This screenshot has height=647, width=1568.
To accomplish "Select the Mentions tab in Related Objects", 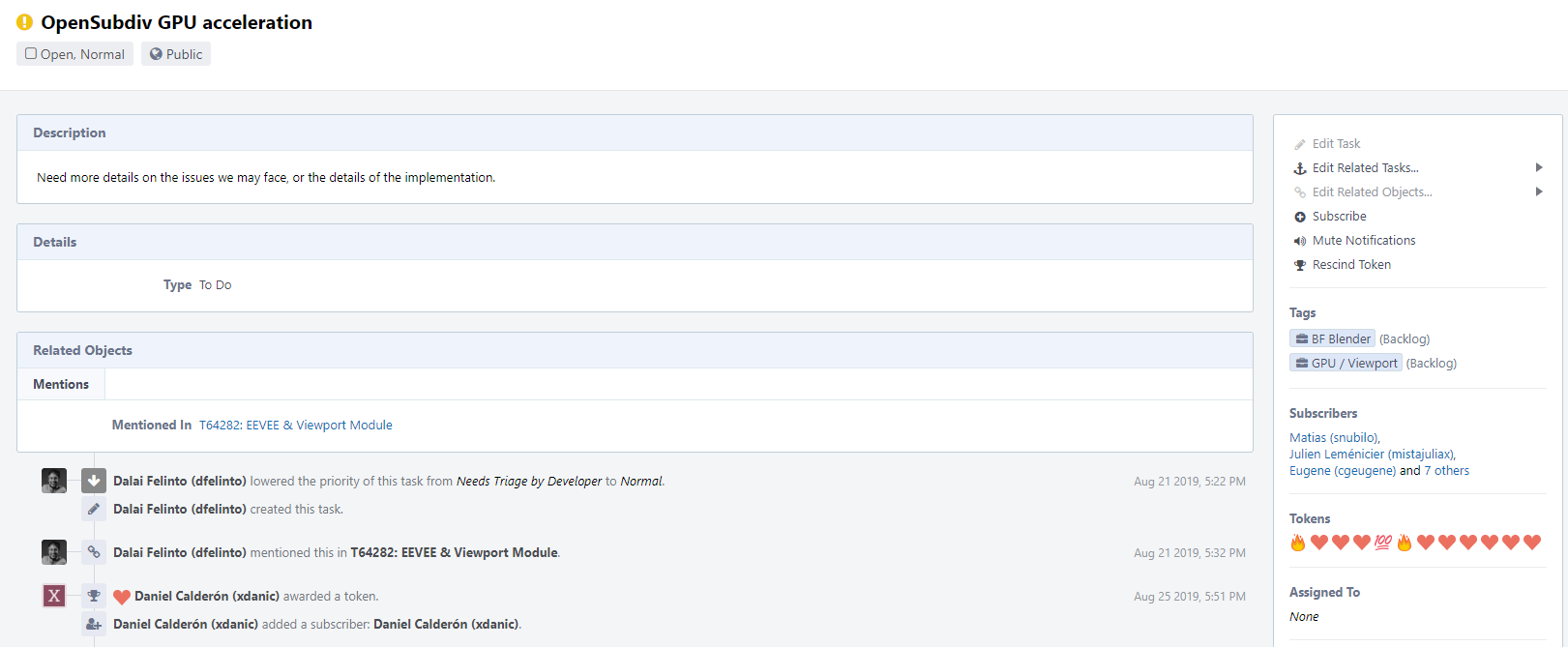I will [61, 384].
